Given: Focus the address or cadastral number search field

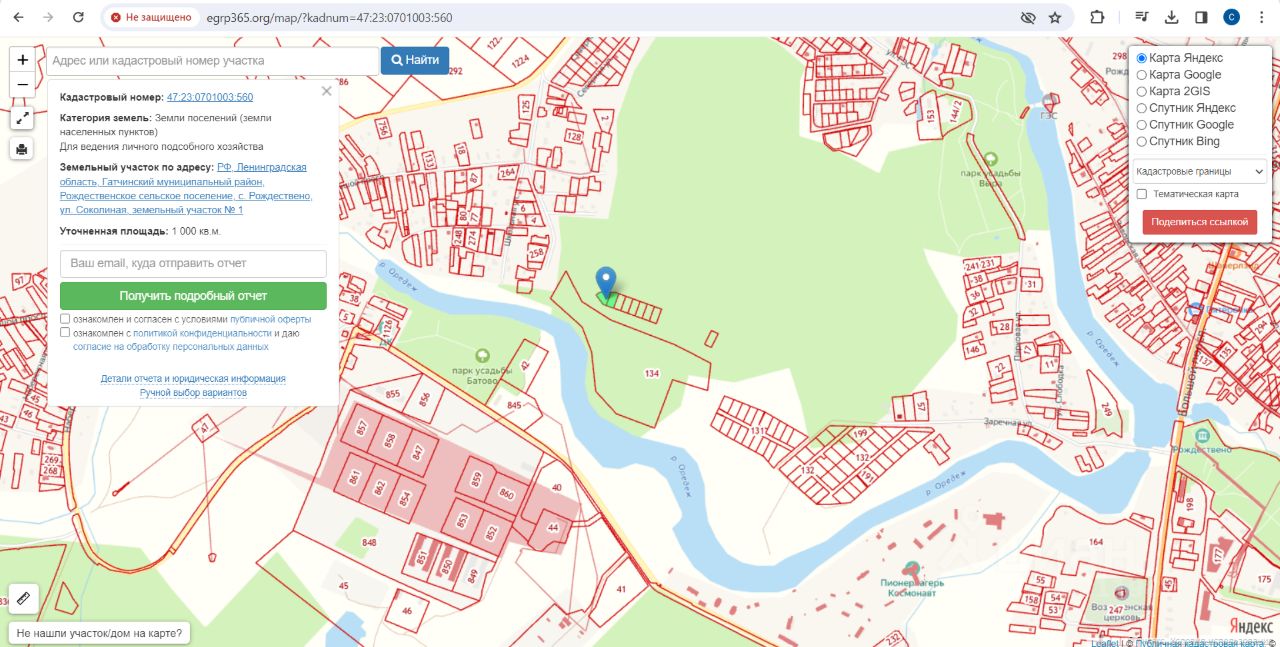Looking at the screenshot, I should [x=213, y=61].
